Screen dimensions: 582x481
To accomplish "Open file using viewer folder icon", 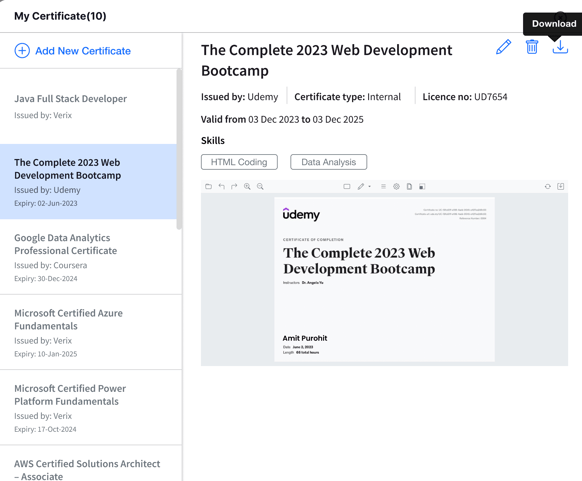I will [209, 186].
